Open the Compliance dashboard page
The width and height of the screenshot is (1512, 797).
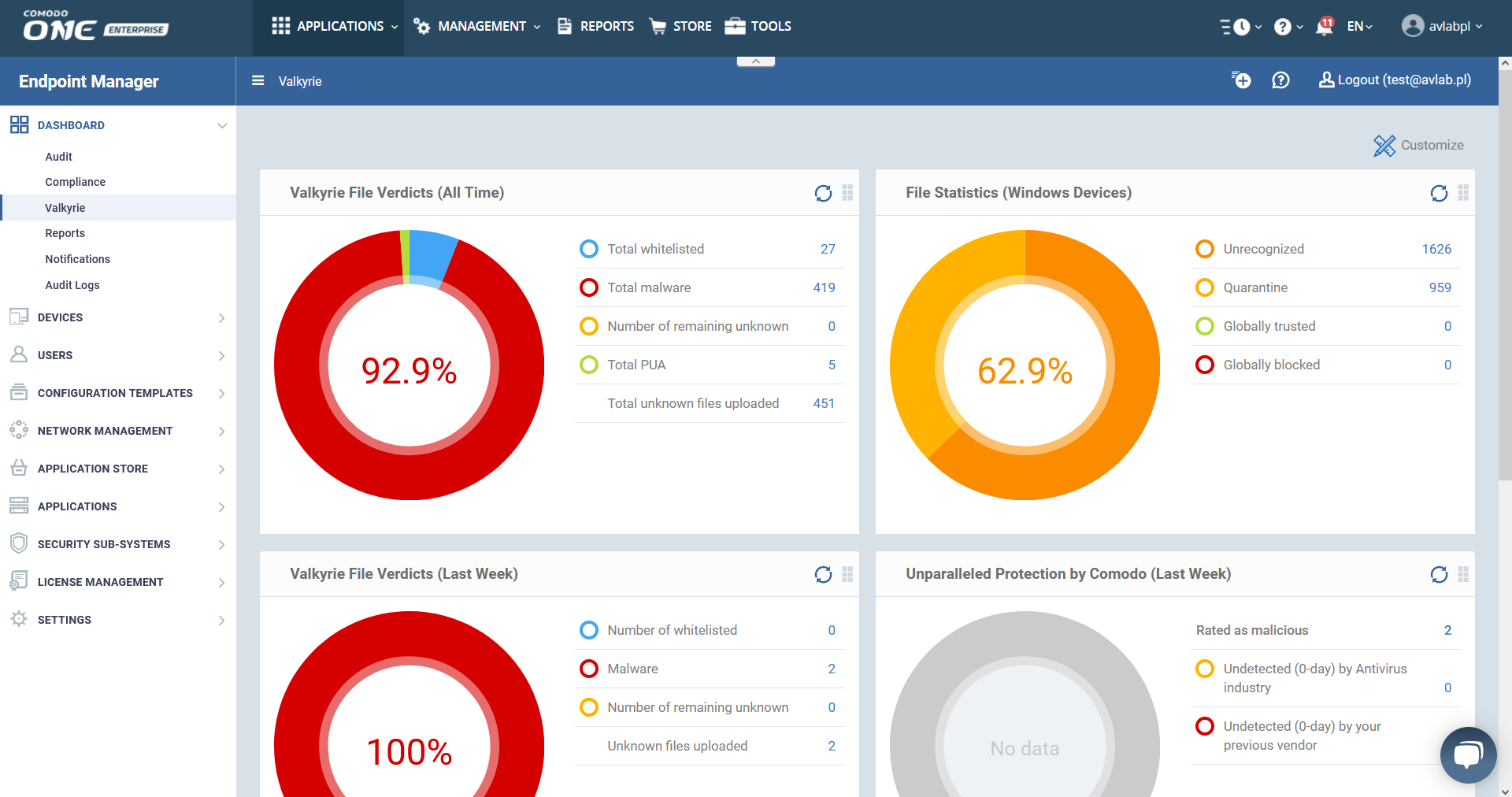pyautogui.click(x=75, y=182)
